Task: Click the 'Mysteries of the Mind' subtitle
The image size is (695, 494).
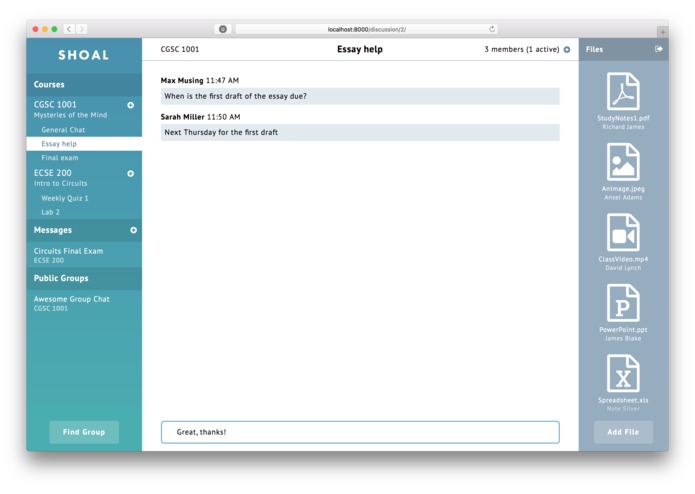Action: point(70,115)
